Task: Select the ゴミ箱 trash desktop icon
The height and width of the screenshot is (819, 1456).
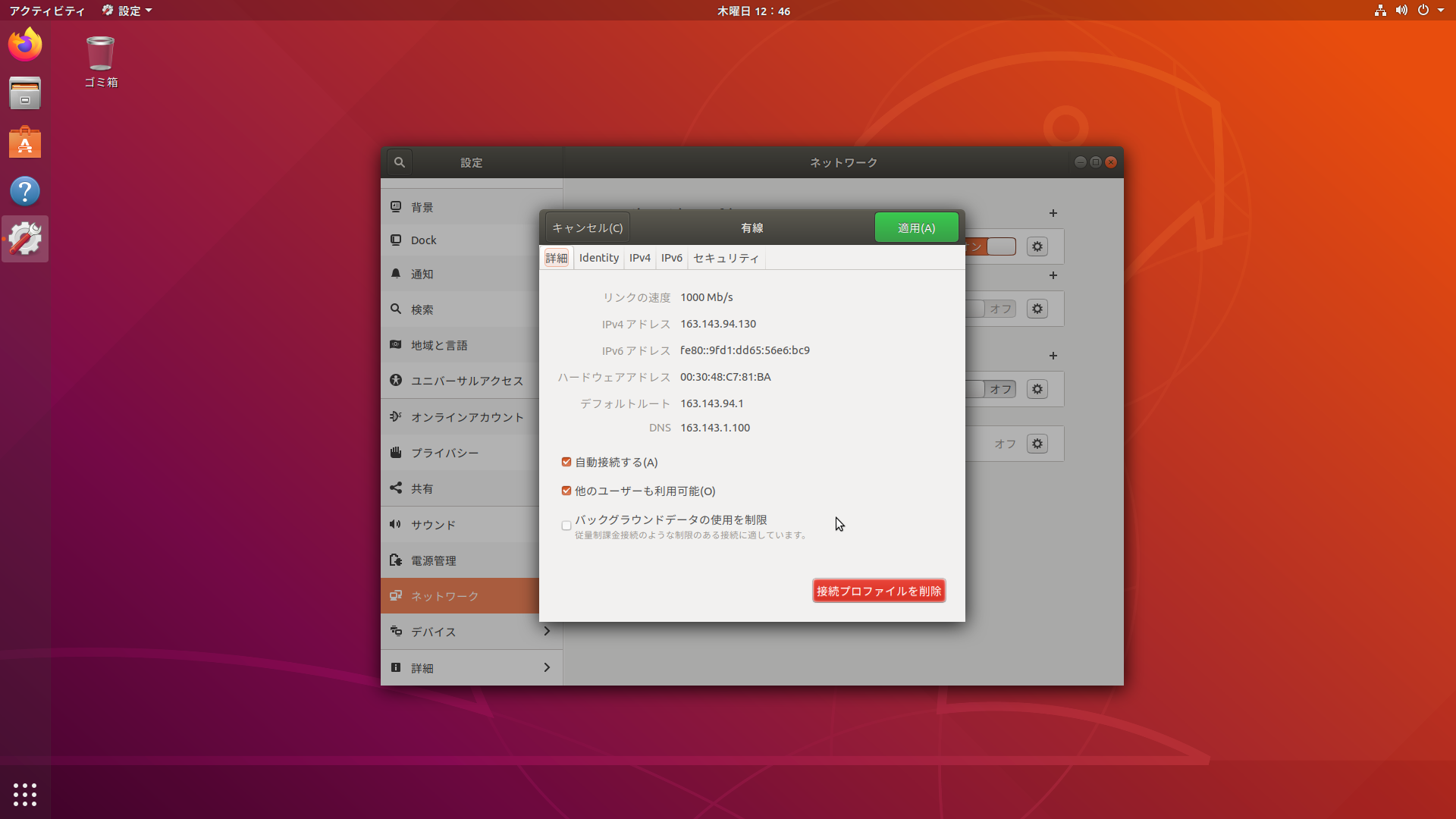Action: pos(101,62)
